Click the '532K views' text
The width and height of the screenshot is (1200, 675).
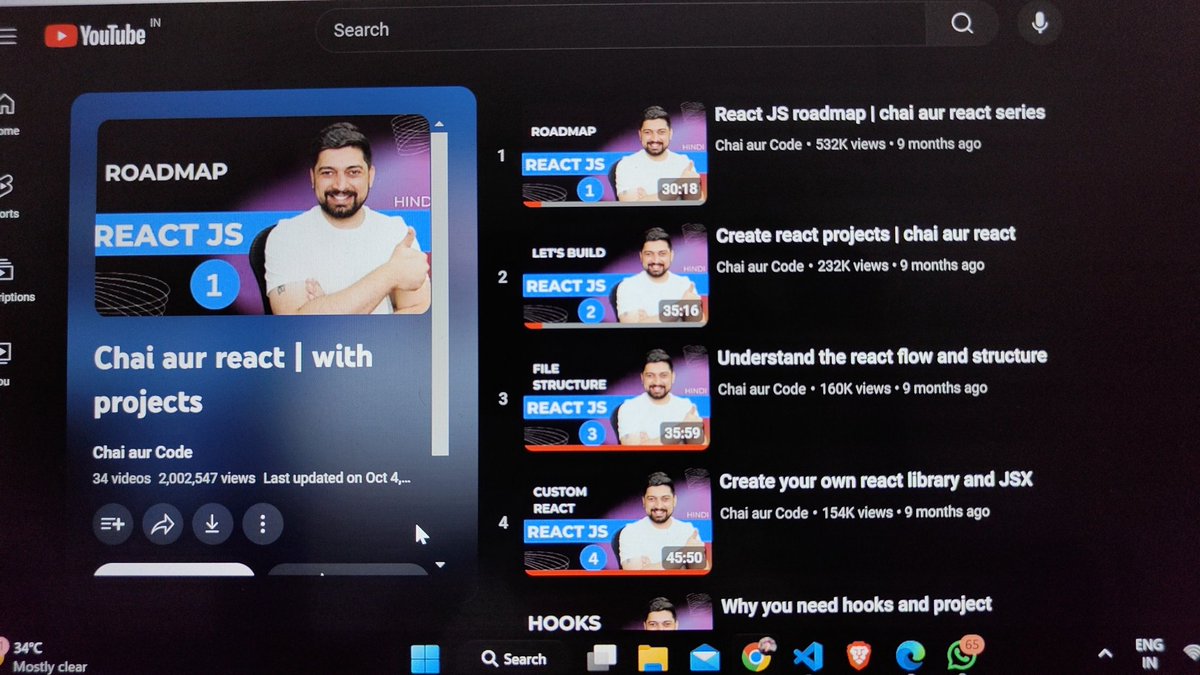click(850, 144)
